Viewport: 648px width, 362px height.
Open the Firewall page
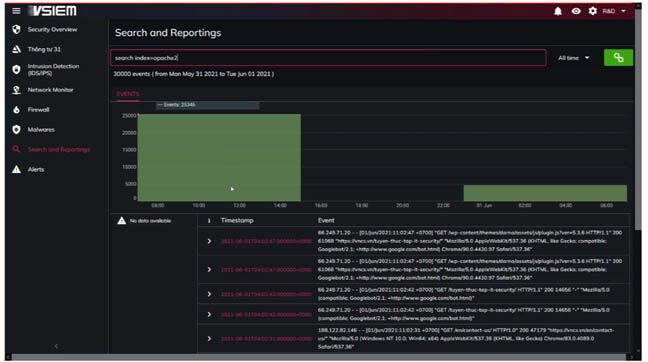(38, 110)
